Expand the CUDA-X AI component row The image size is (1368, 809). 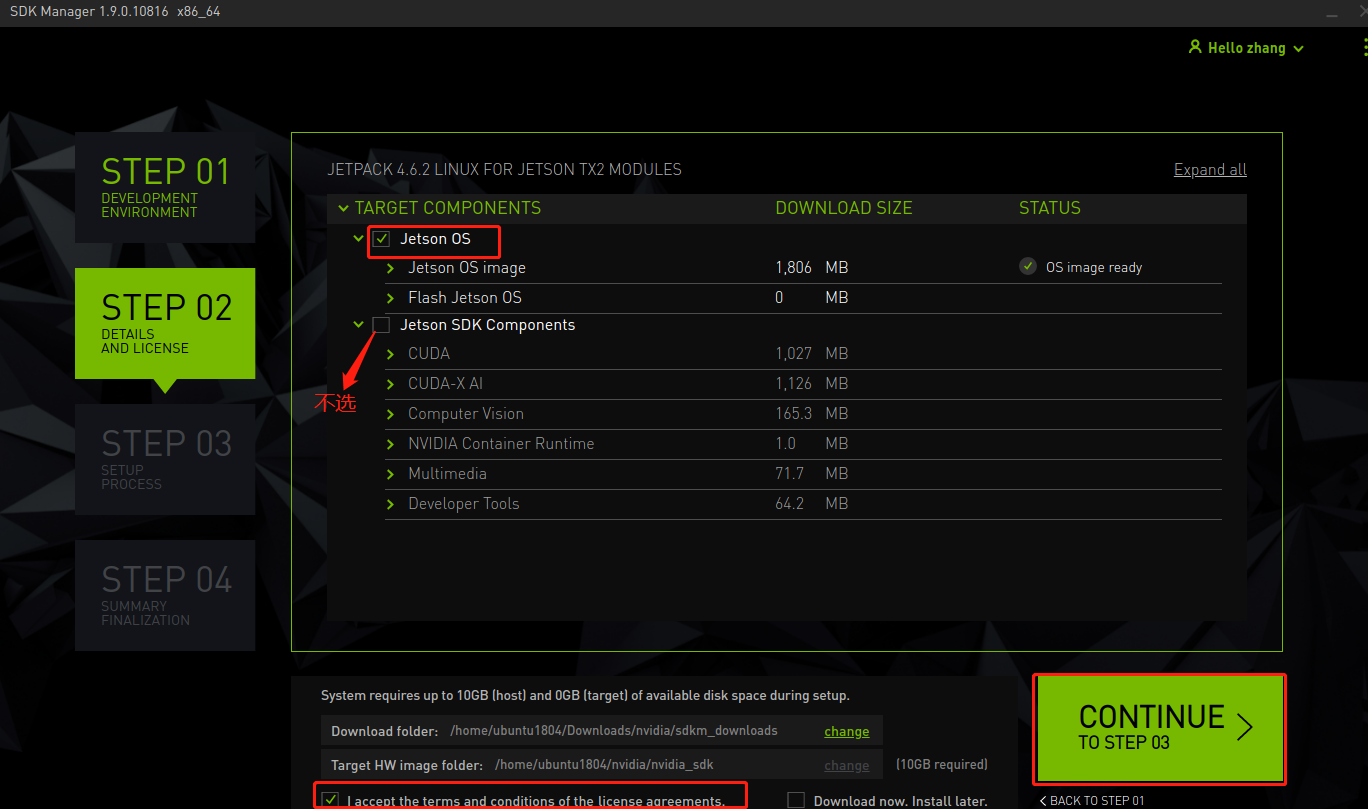pyautogui.click(x=391, y=384)
